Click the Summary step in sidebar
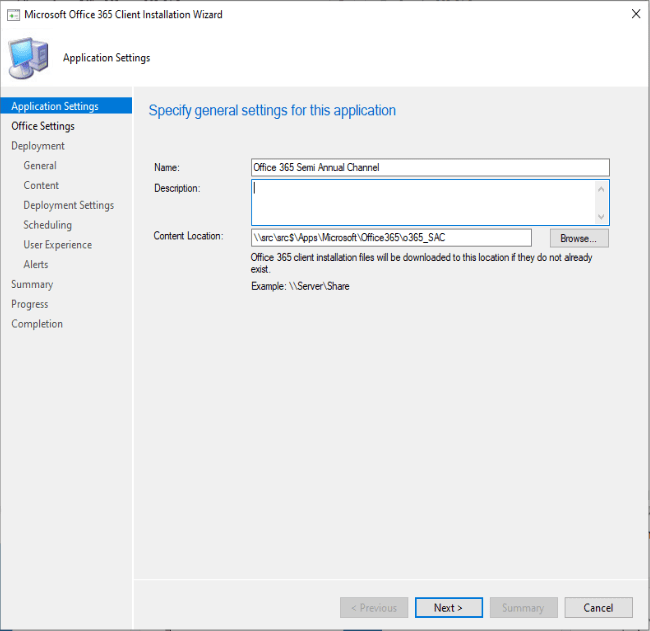The height and width of the screenshot is (631, 650). [32, 284]
